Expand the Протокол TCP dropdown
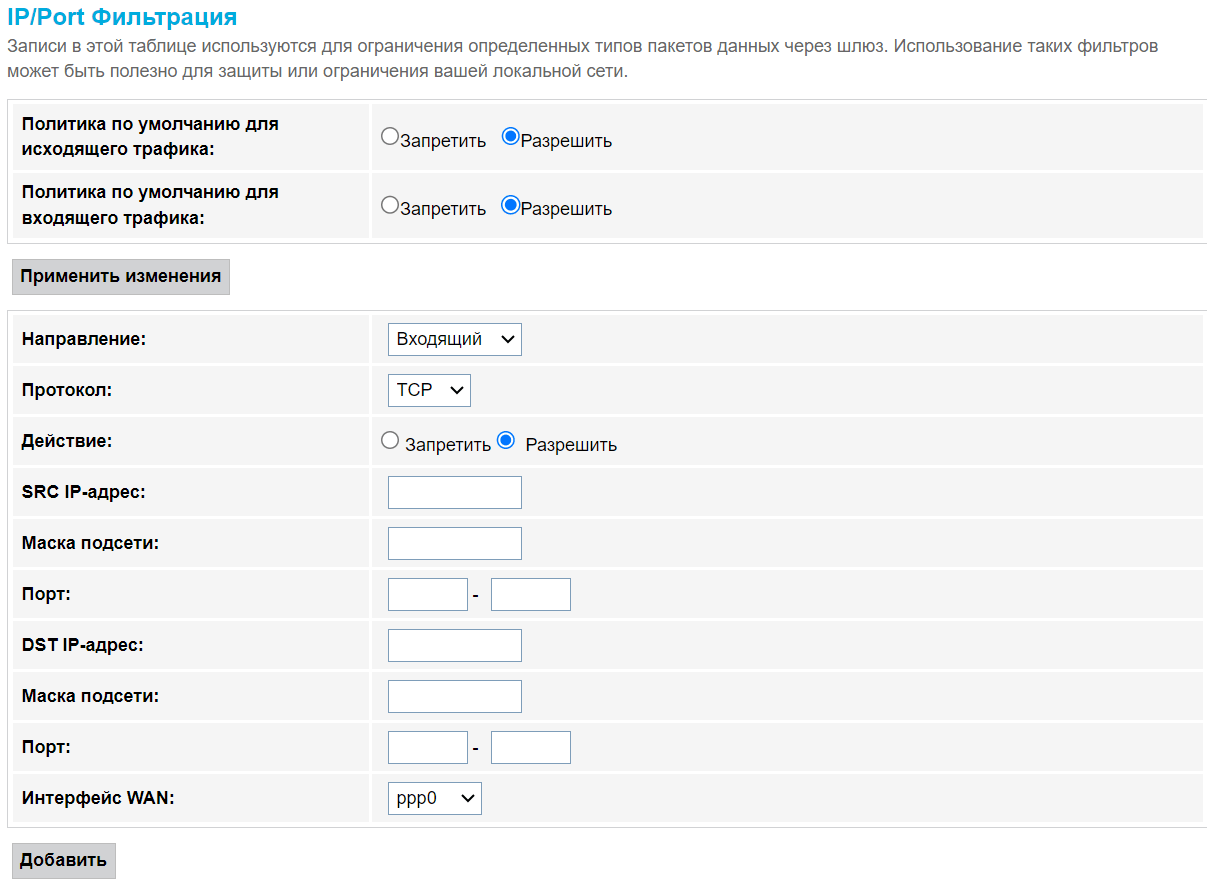Image resolution: width=1207 pixels, height=885 pixels. click(428, 390)
